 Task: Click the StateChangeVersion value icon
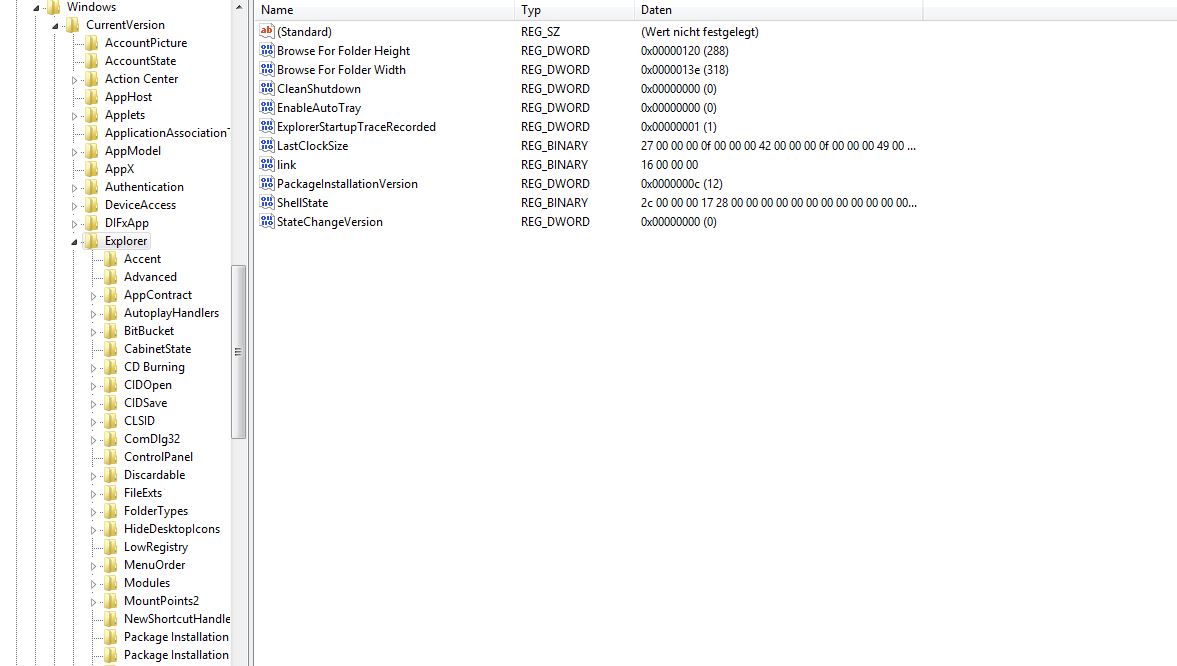(x=266, y=221)
